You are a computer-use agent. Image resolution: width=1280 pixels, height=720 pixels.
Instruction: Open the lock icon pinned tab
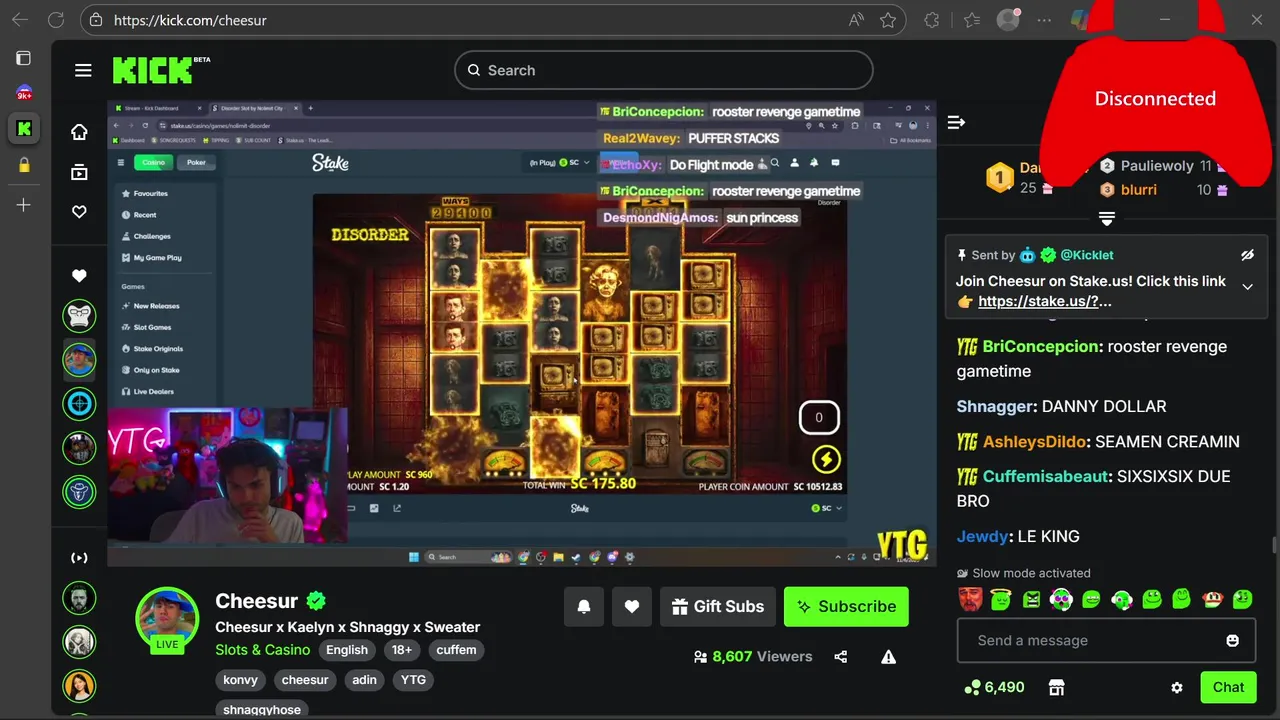pyautogui.click(x=24, y=166)
